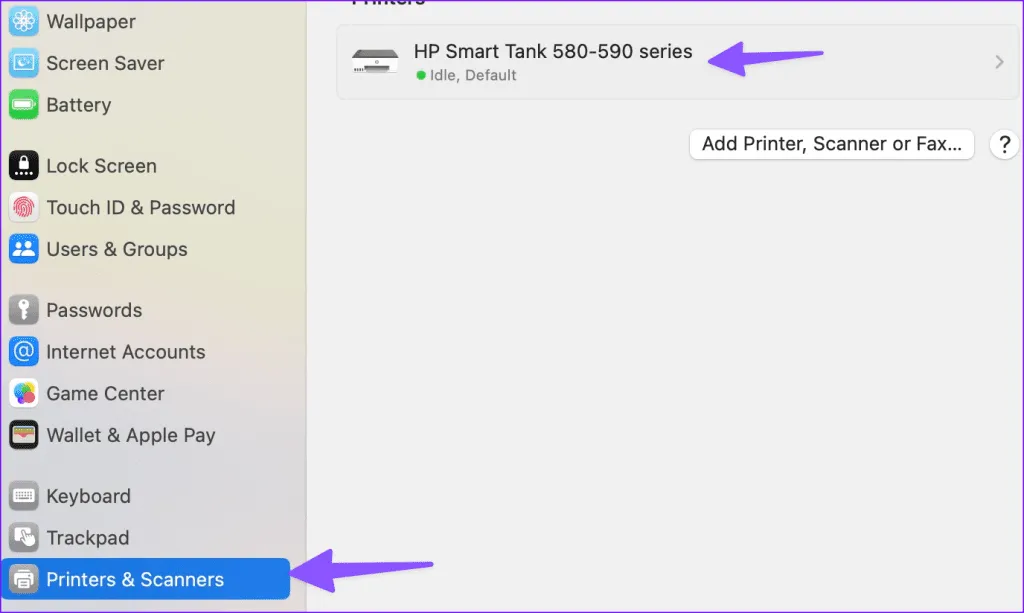1024x613 pixels.
Task: Click the question mark help button
Action: pos(1003,144)
